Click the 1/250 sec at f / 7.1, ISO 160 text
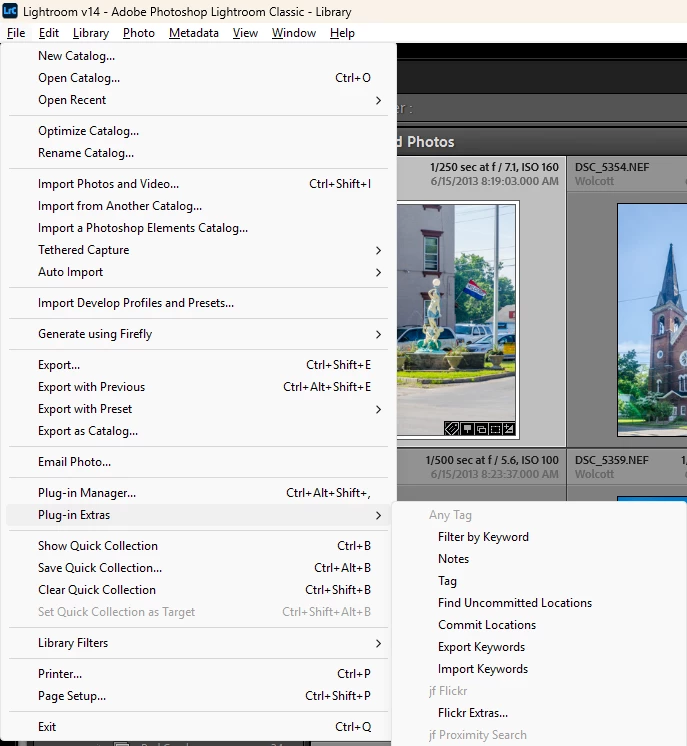687x746 pixels. tap(494, 167)
